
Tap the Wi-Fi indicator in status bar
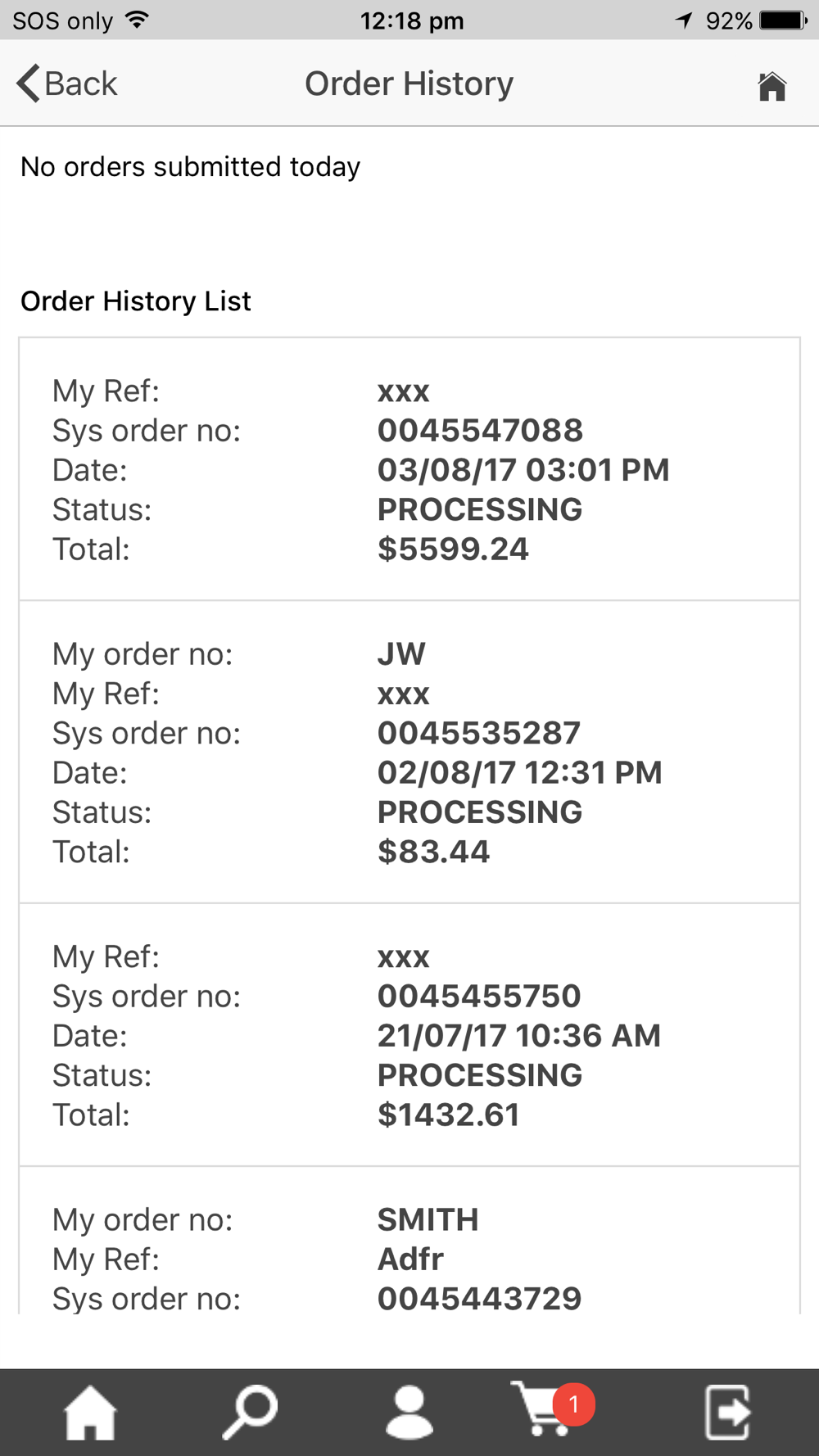coord(138,20)
